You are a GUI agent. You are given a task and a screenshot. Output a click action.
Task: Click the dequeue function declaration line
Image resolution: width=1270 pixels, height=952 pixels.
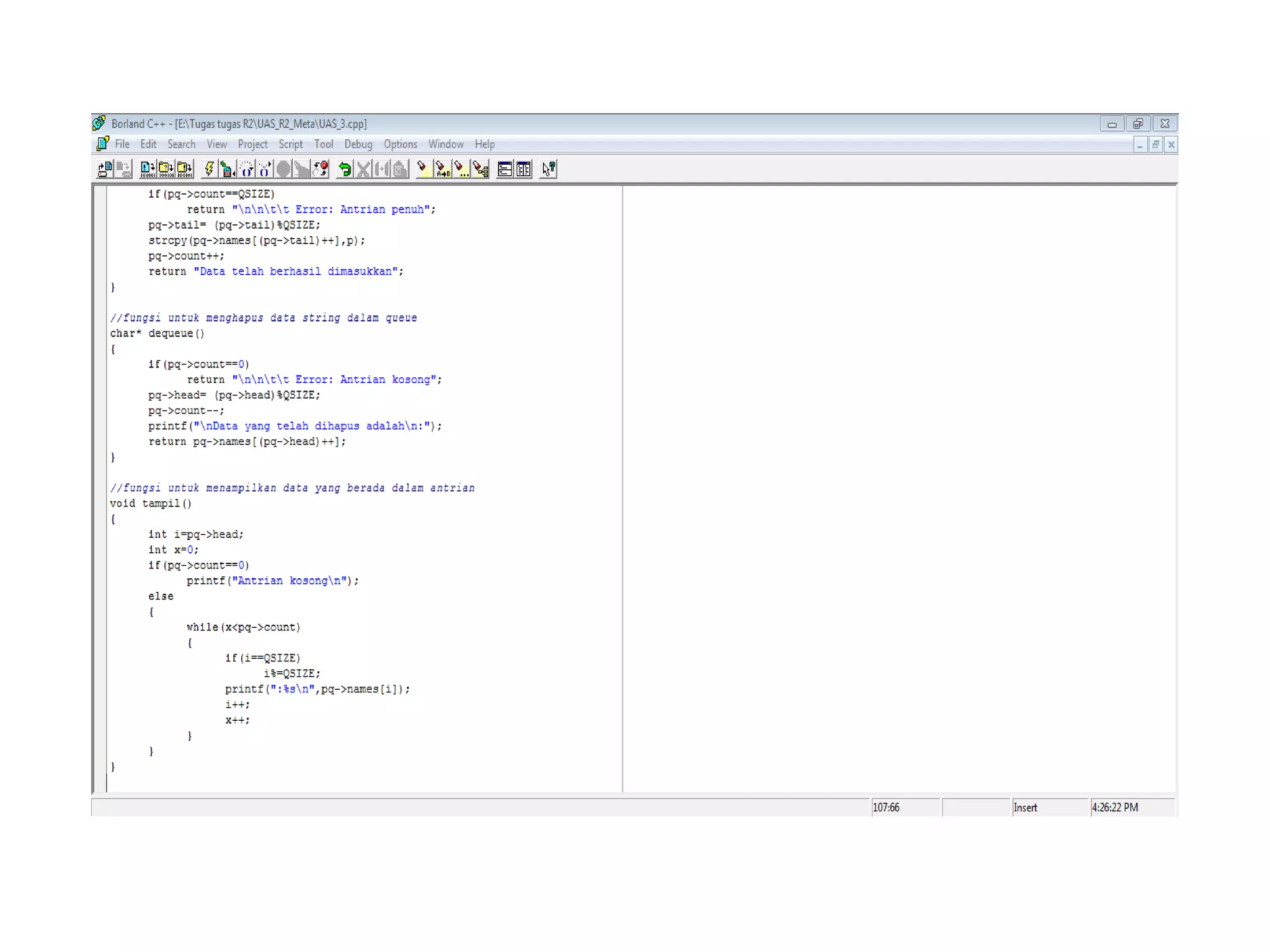[158, 333]
